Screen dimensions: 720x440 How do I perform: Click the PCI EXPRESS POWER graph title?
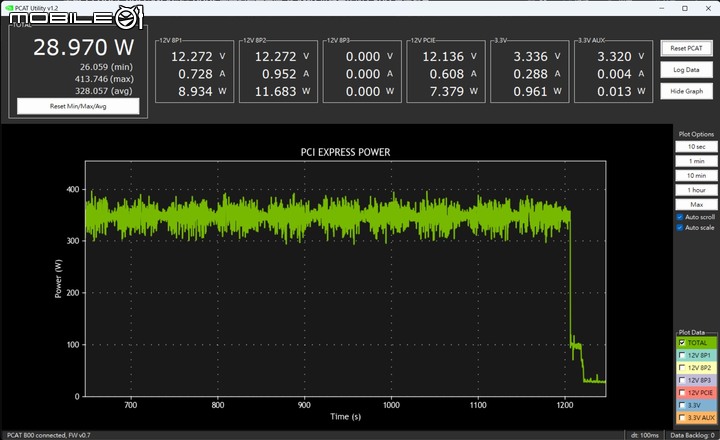click(x=345, y=152)
